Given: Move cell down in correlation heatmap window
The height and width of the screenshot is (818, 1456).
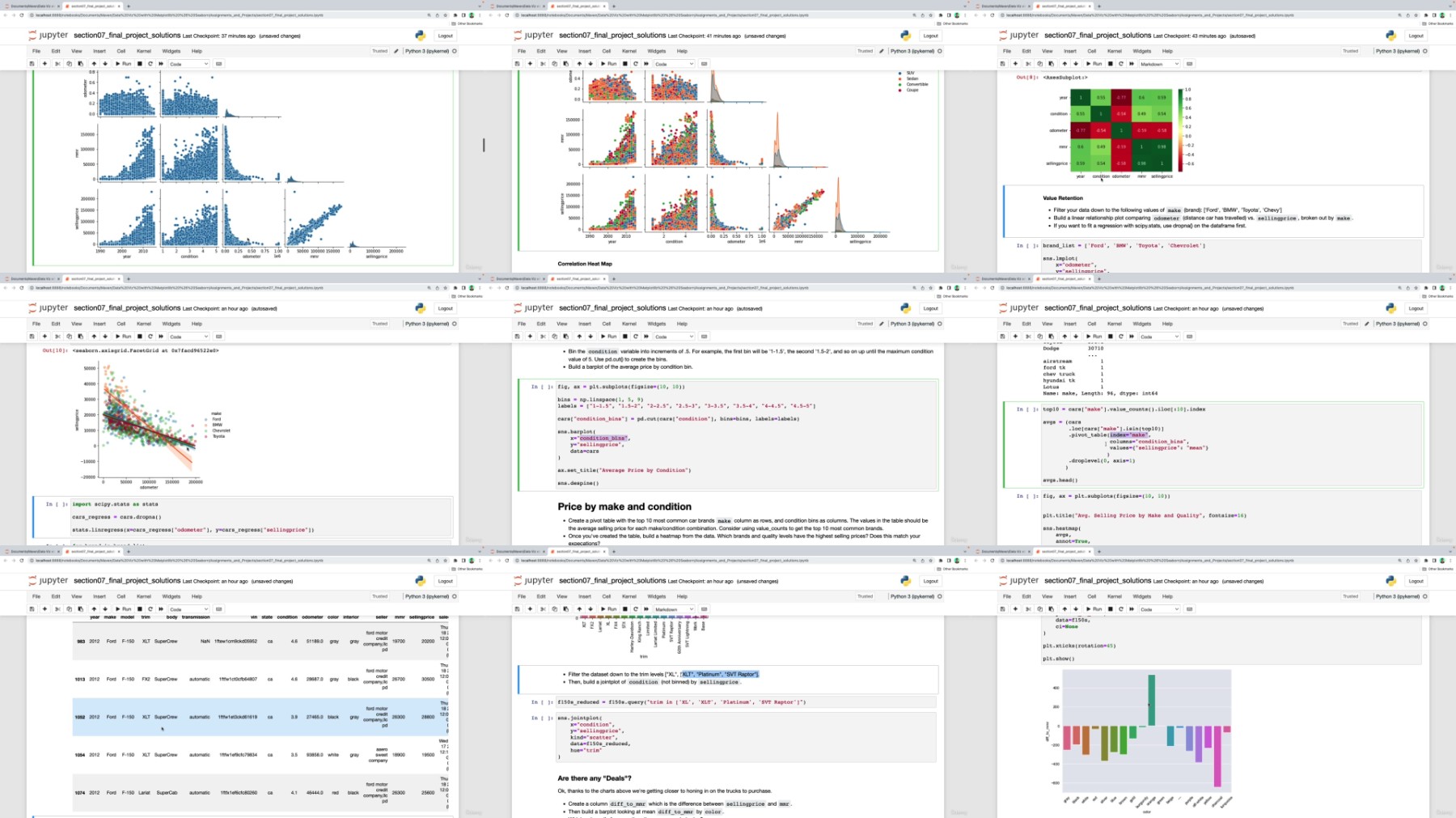Looking at the screenshot, I should 1076,64.
